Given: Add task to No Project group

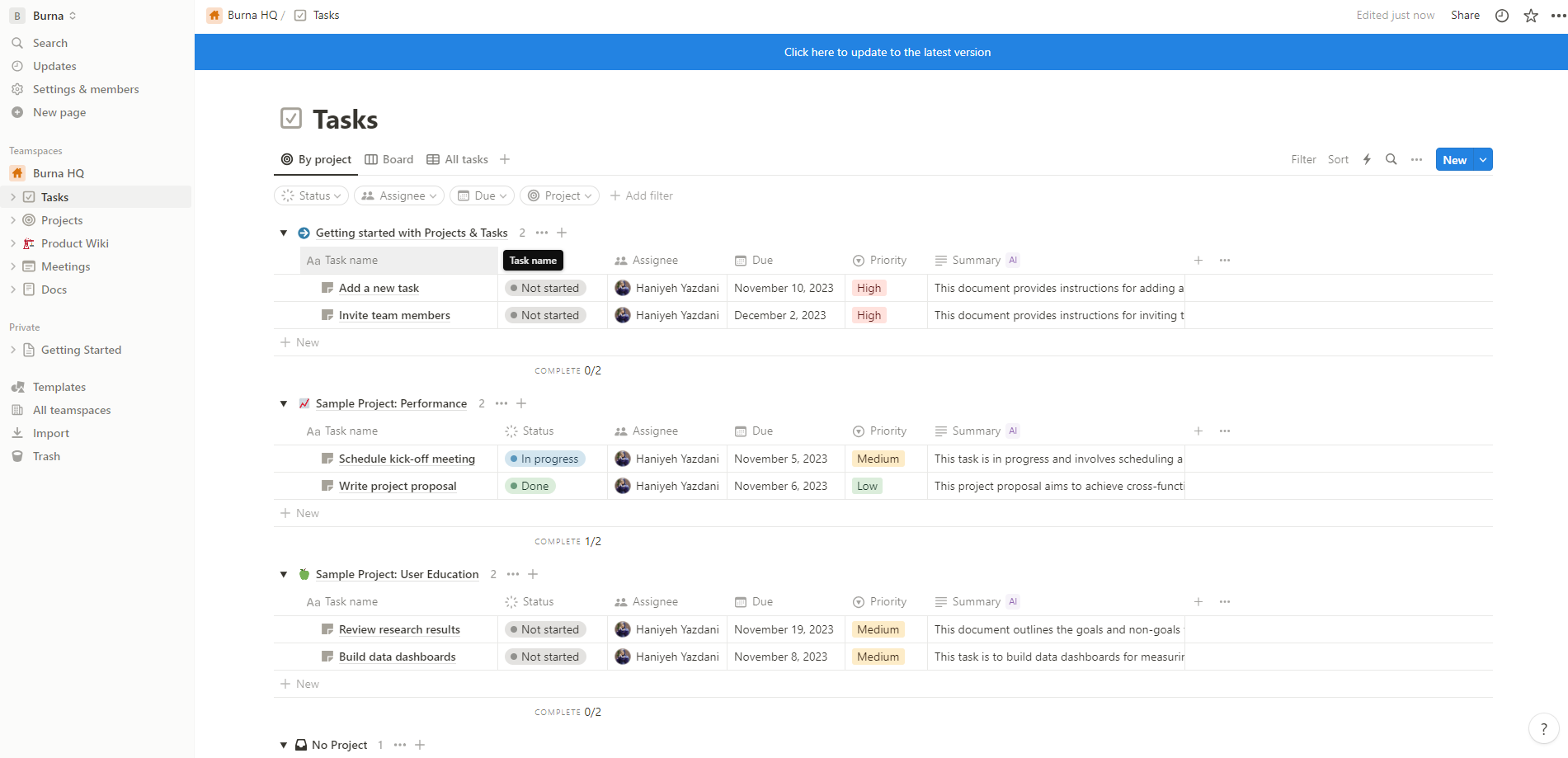Looking at the screenshot, I should tap(420, 745).
